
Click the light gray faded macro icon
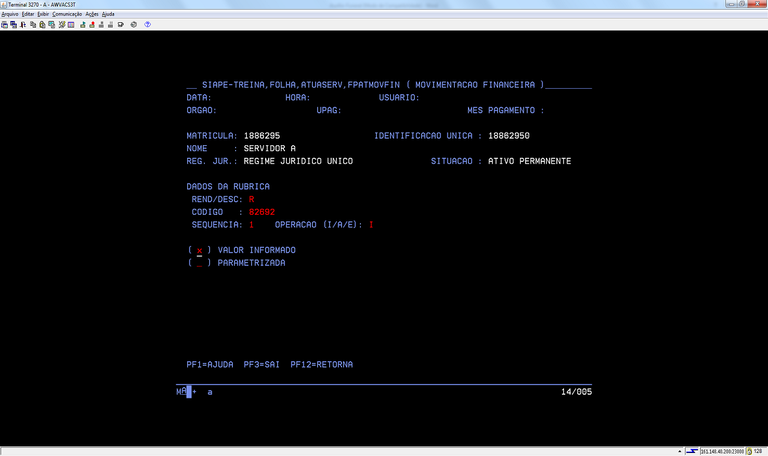coord(110,24)
